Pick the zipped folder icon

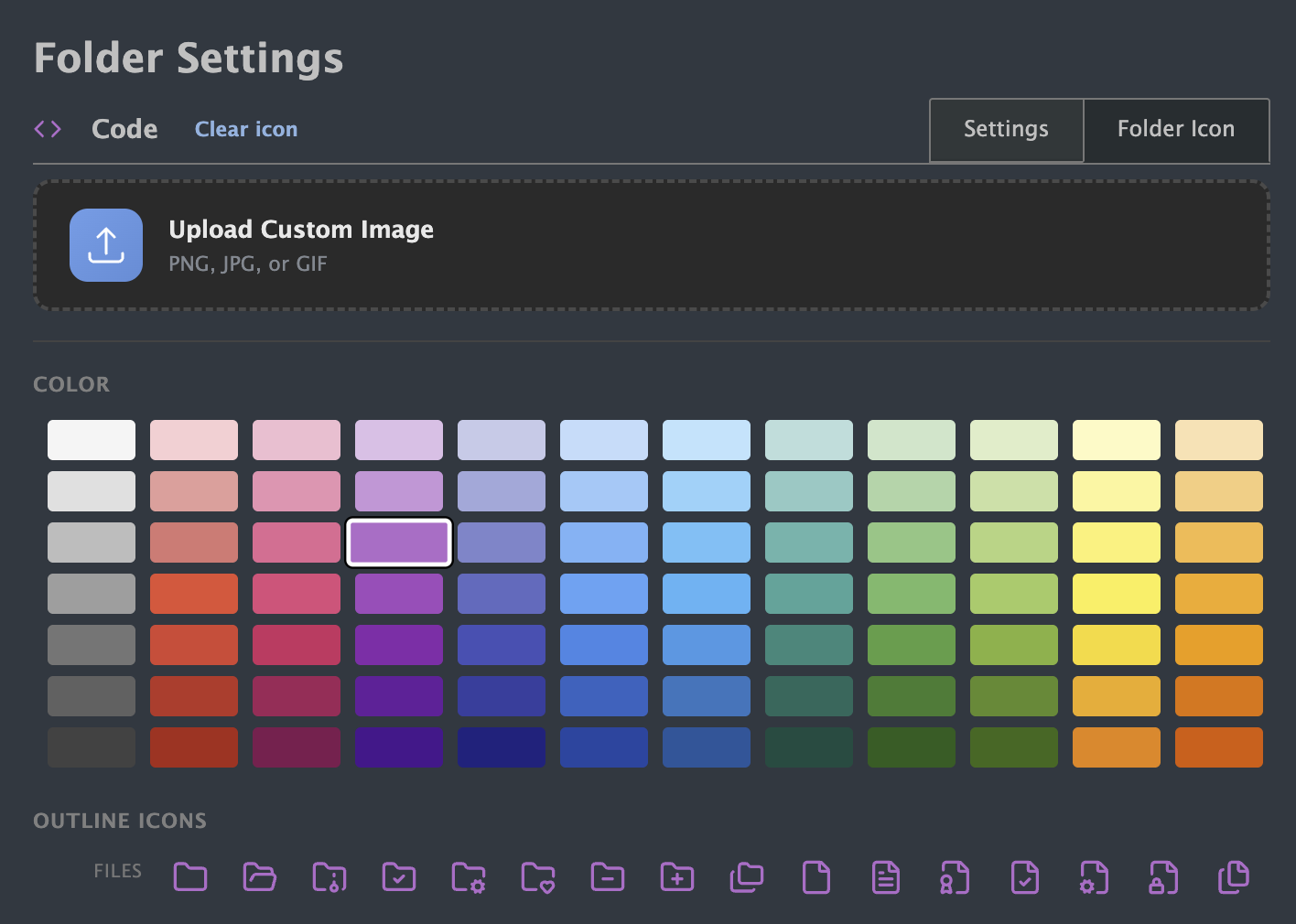(329, 877)
